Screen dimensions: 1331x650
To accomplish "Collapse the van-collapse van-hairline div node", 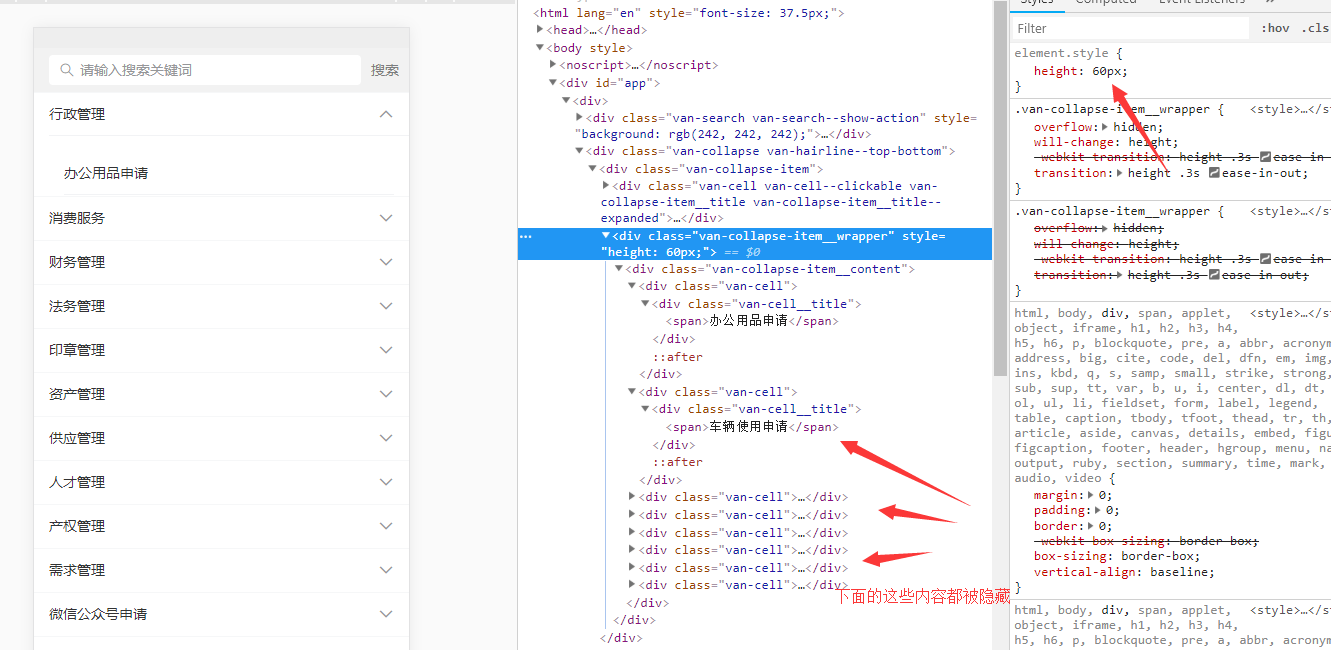I will [579, 151].
